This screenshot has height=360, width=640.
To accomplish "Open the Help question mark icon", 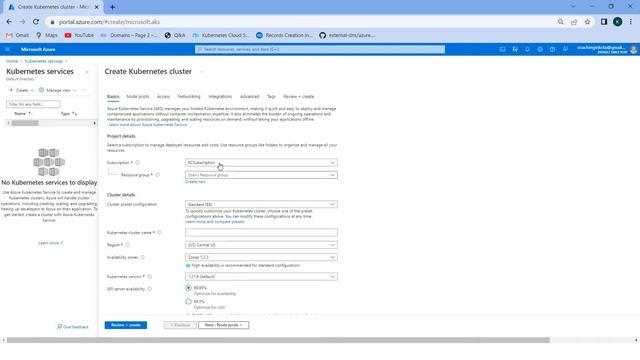I will (x=552, y=49).
